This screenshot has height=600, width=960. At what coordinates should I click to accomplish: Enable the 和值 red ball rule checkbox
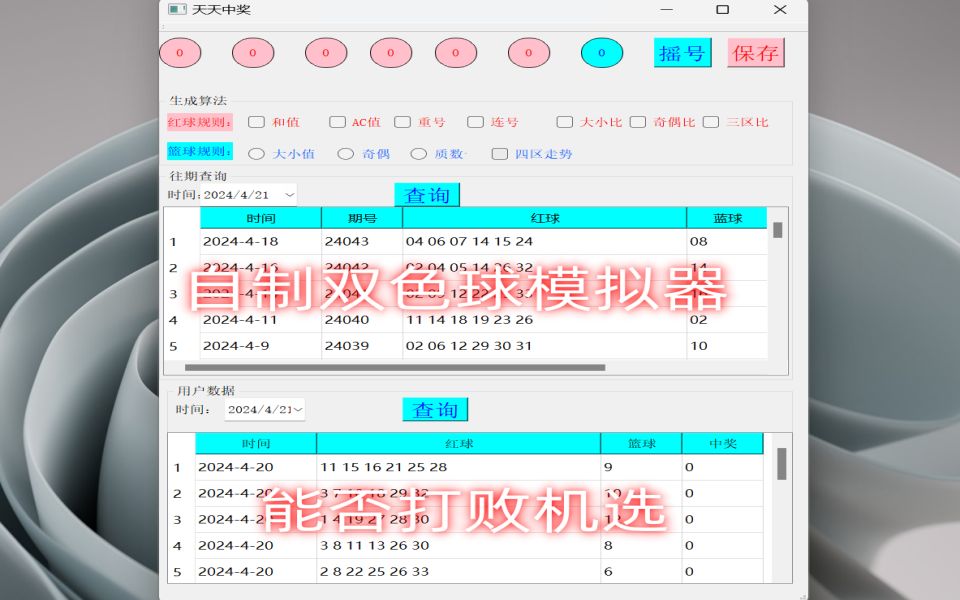254,121
